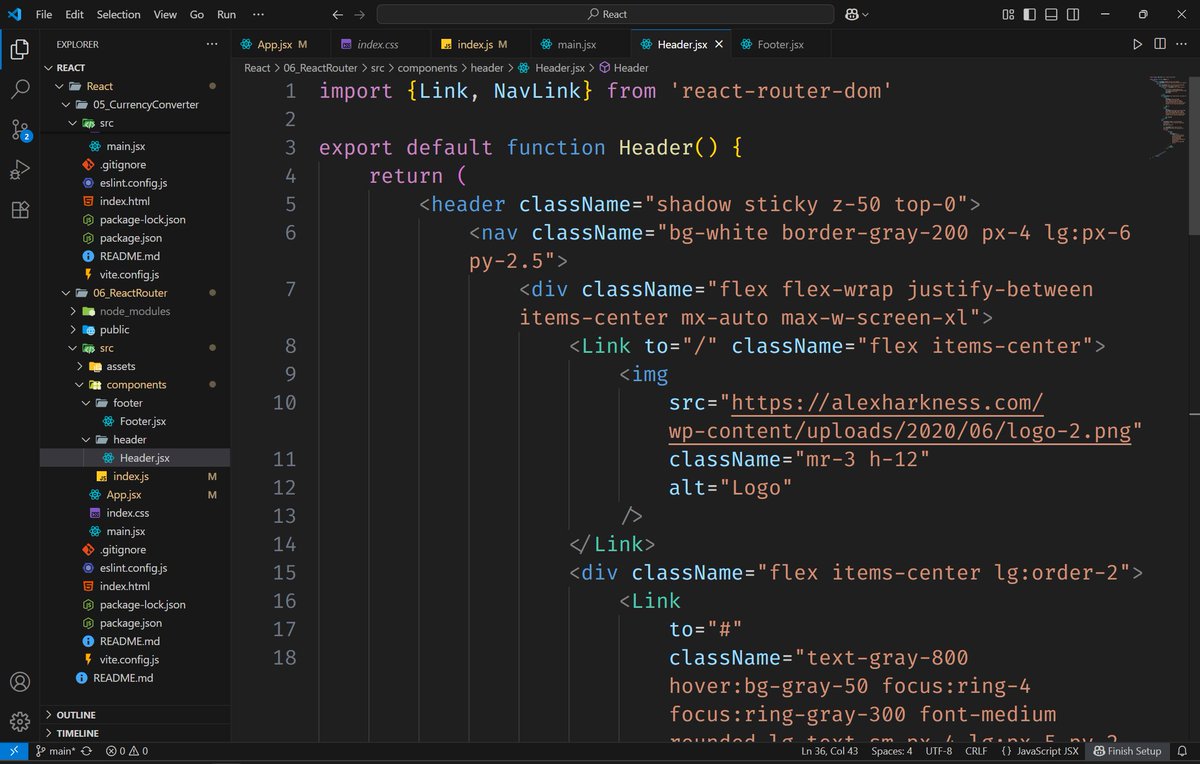
Task: Open the Extensions view icon
Action: click(x=20, y=210)
